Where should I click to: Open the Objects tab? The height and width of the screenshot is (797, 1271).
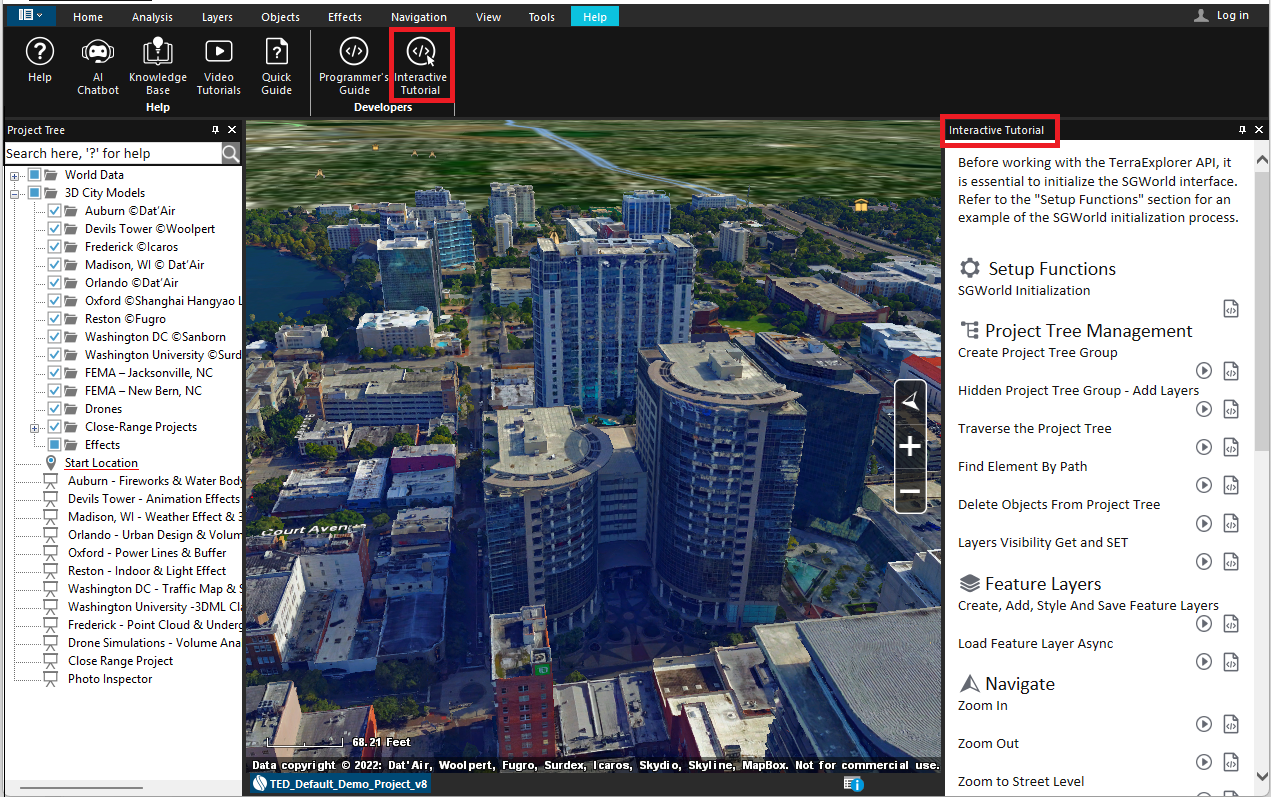(x=280, y=17)
